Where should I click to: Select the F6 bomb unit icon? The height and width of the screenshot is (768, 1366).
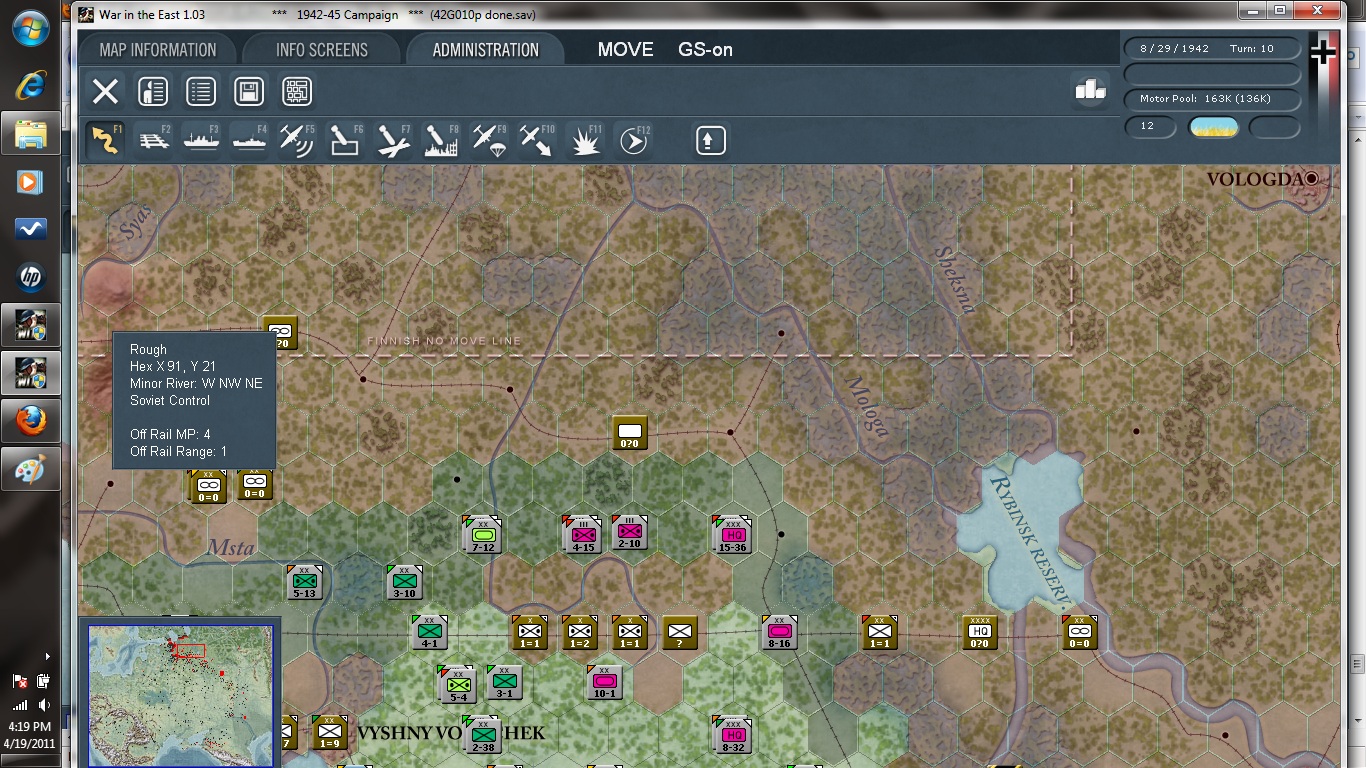coord(345,140)
